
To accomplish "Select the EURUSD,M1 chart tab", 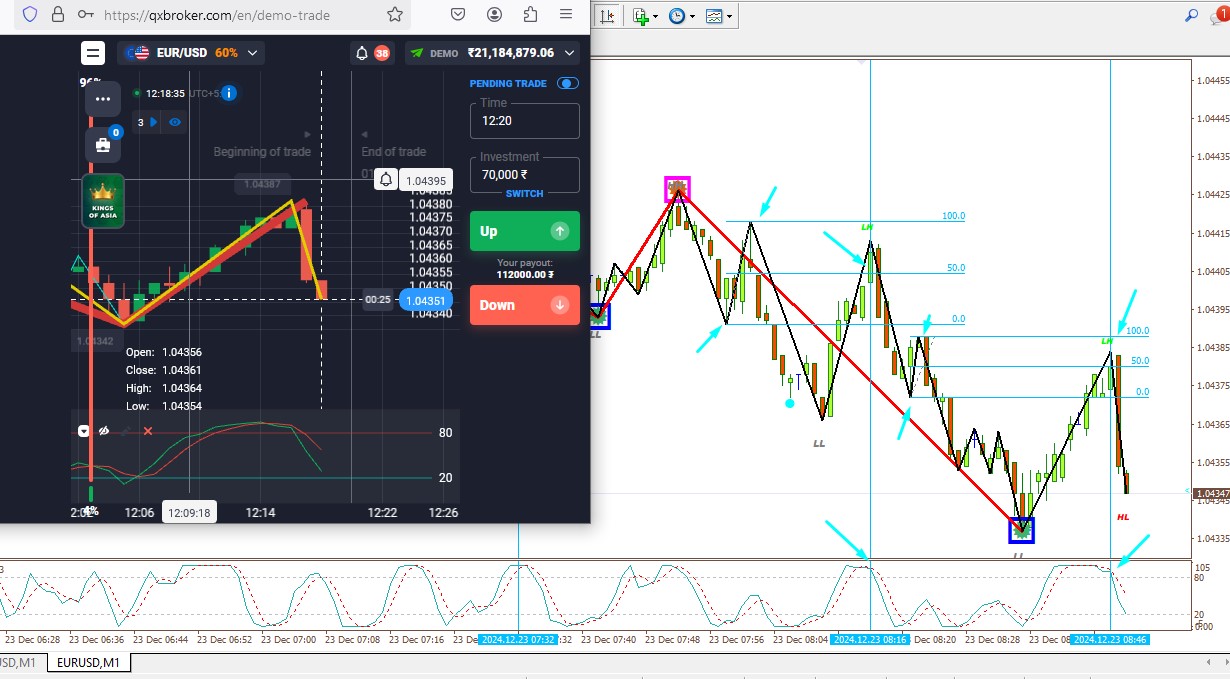I will [x=89, y=662].
